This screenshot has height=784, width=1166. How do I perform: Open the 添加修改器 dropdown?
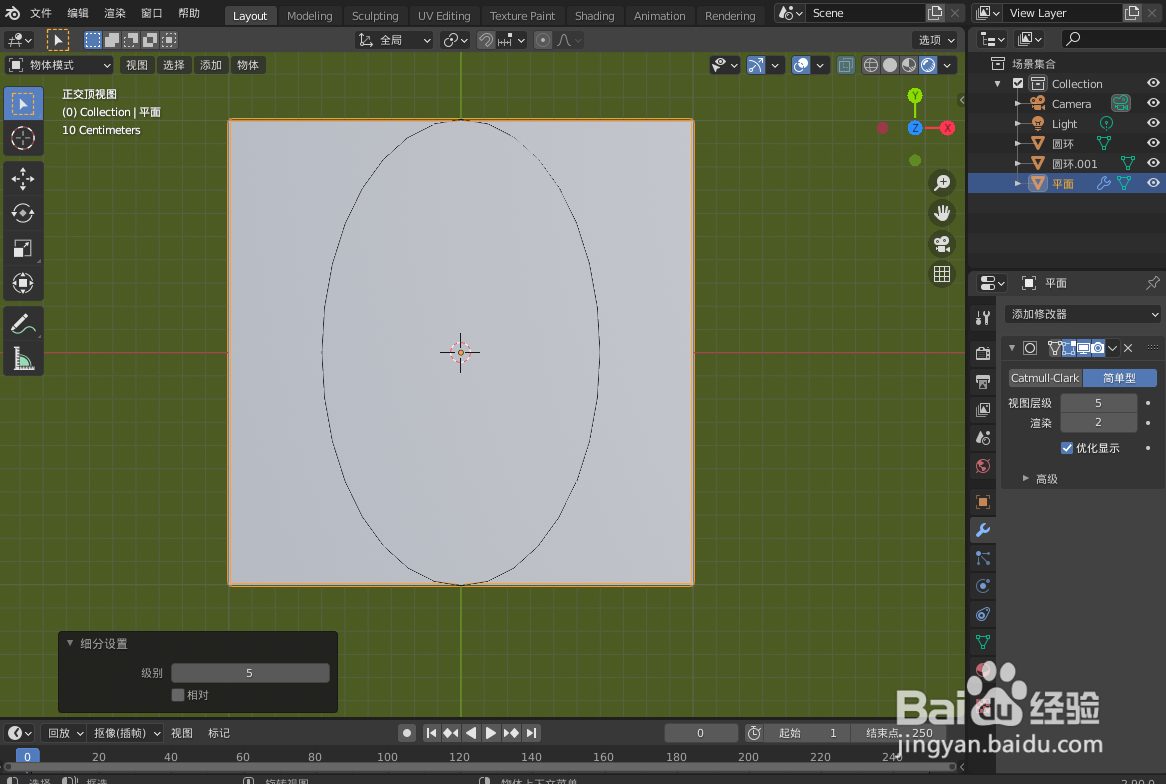[x=1082, y=313]
